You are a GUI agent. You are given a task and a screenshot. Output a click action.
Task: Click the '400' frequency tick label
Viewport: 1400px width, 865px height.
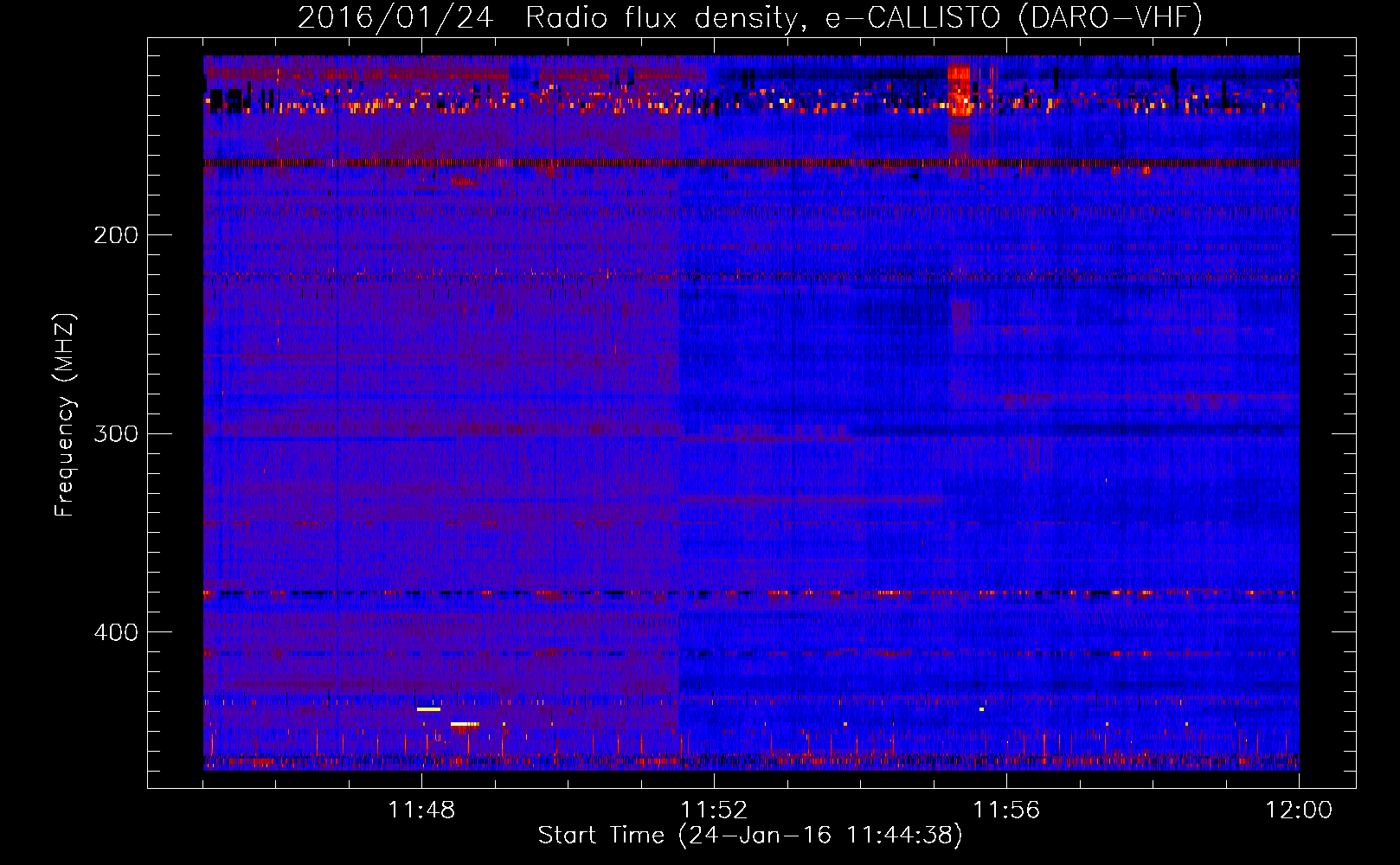pyautogui.click(x=116, y=632)
